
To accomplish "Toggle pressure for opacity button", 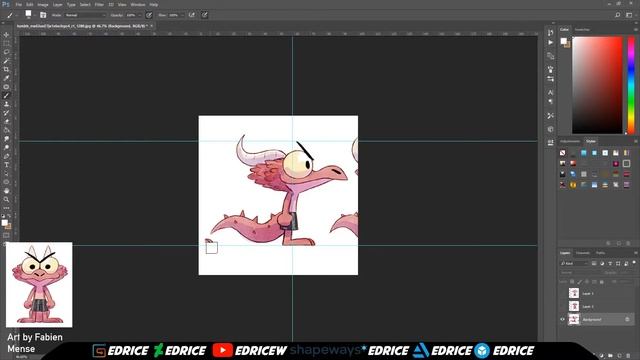I will (x=149, y=15).
